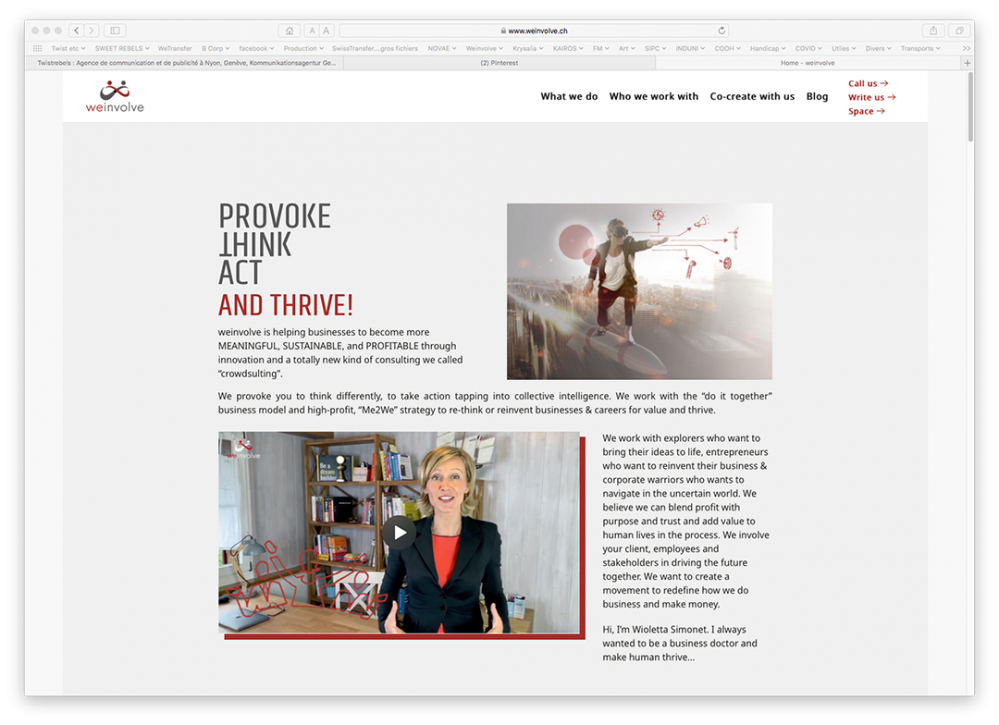
Task: Open a new tab with plus icon
Action: (966, 63)
